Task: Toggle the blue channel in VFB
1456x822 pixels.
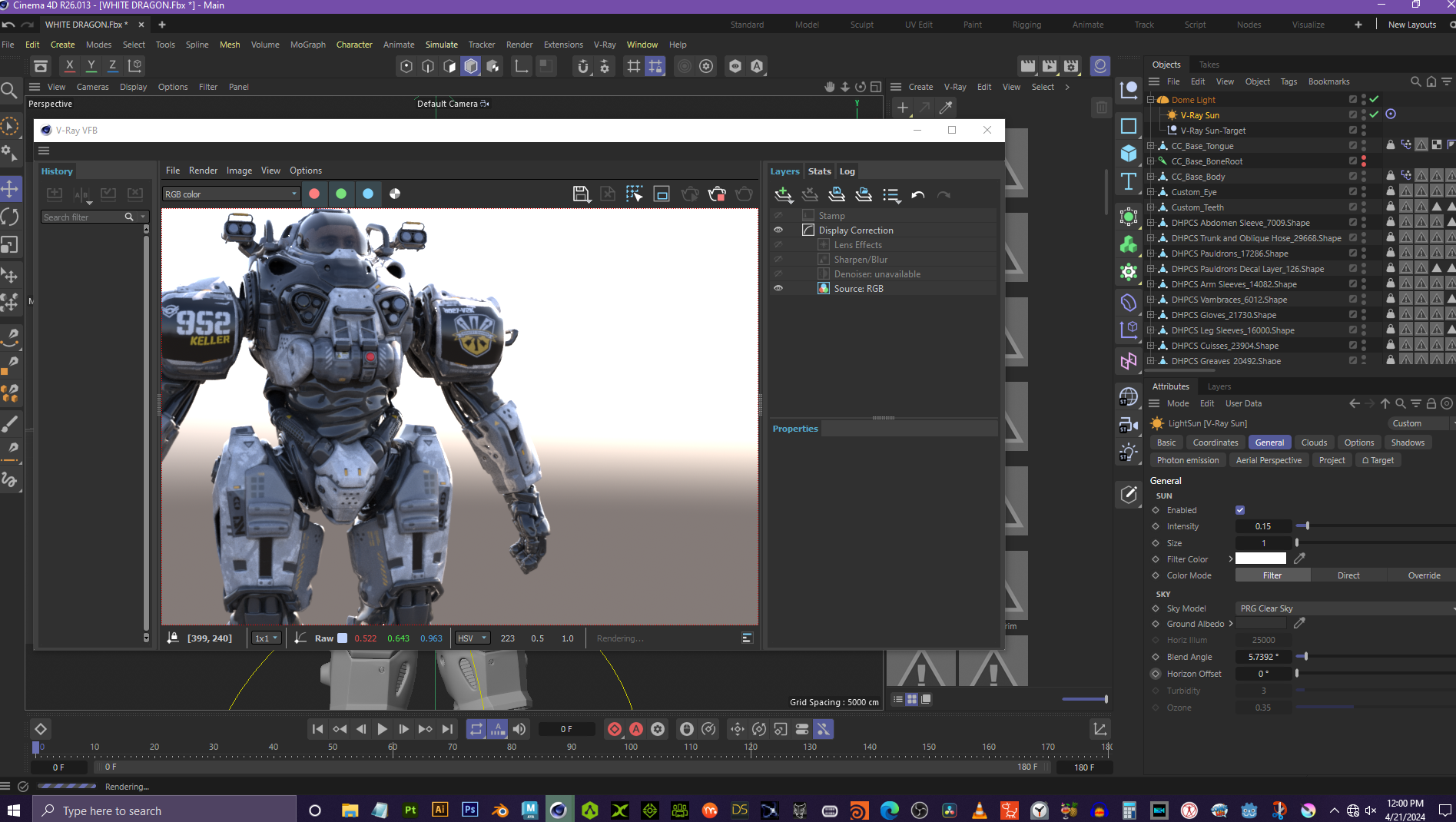Action: coord(368,194)
